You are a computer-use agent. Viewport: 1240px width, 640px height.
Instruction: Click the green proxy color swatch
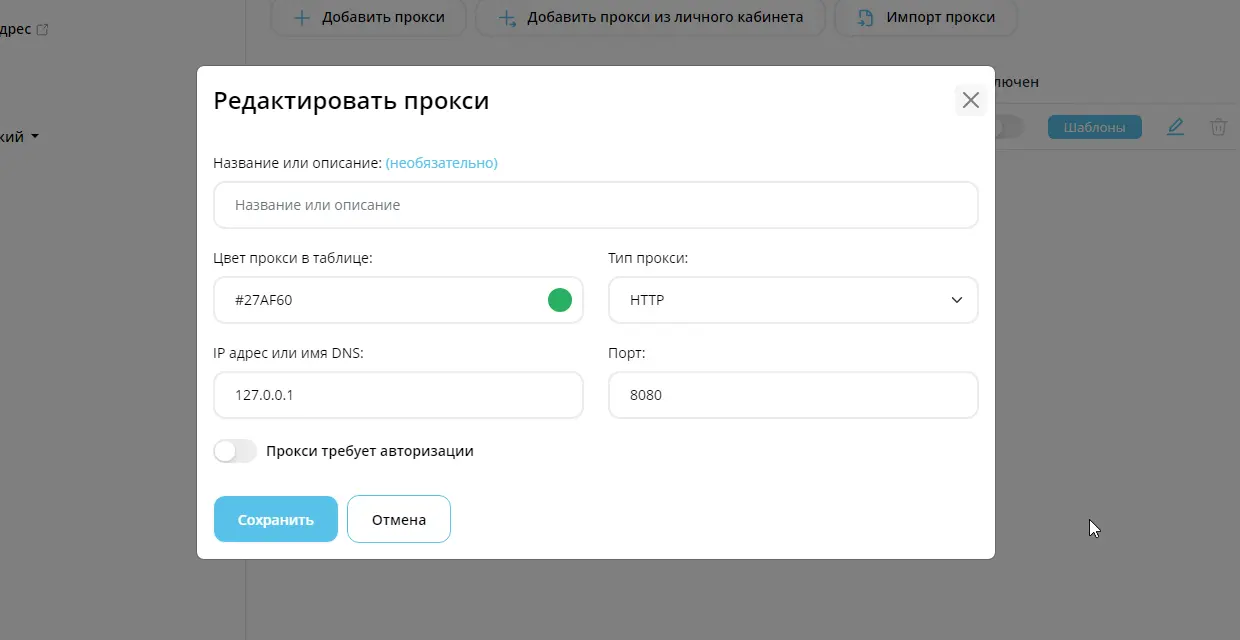point(559,299)
